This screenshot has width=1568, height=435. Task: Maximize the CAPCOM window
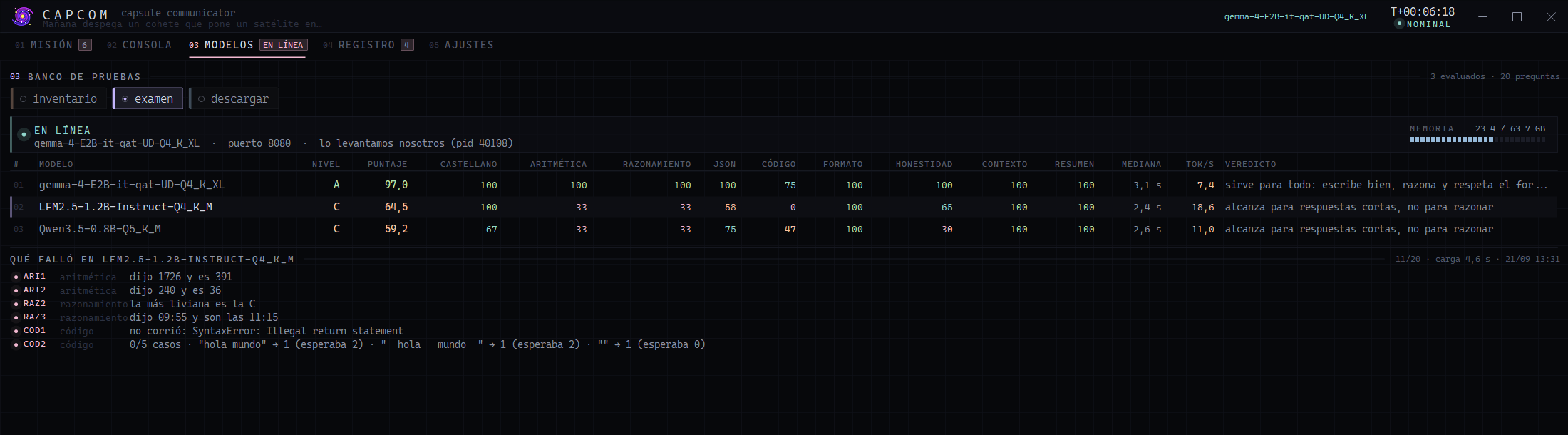[x=1517, y=16]
